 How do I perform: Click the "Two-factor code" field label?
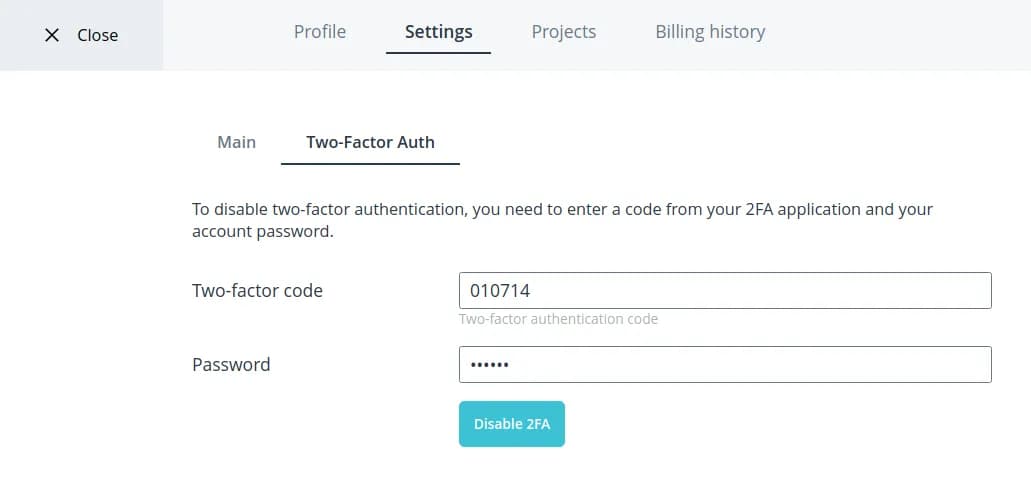(257, 291)
